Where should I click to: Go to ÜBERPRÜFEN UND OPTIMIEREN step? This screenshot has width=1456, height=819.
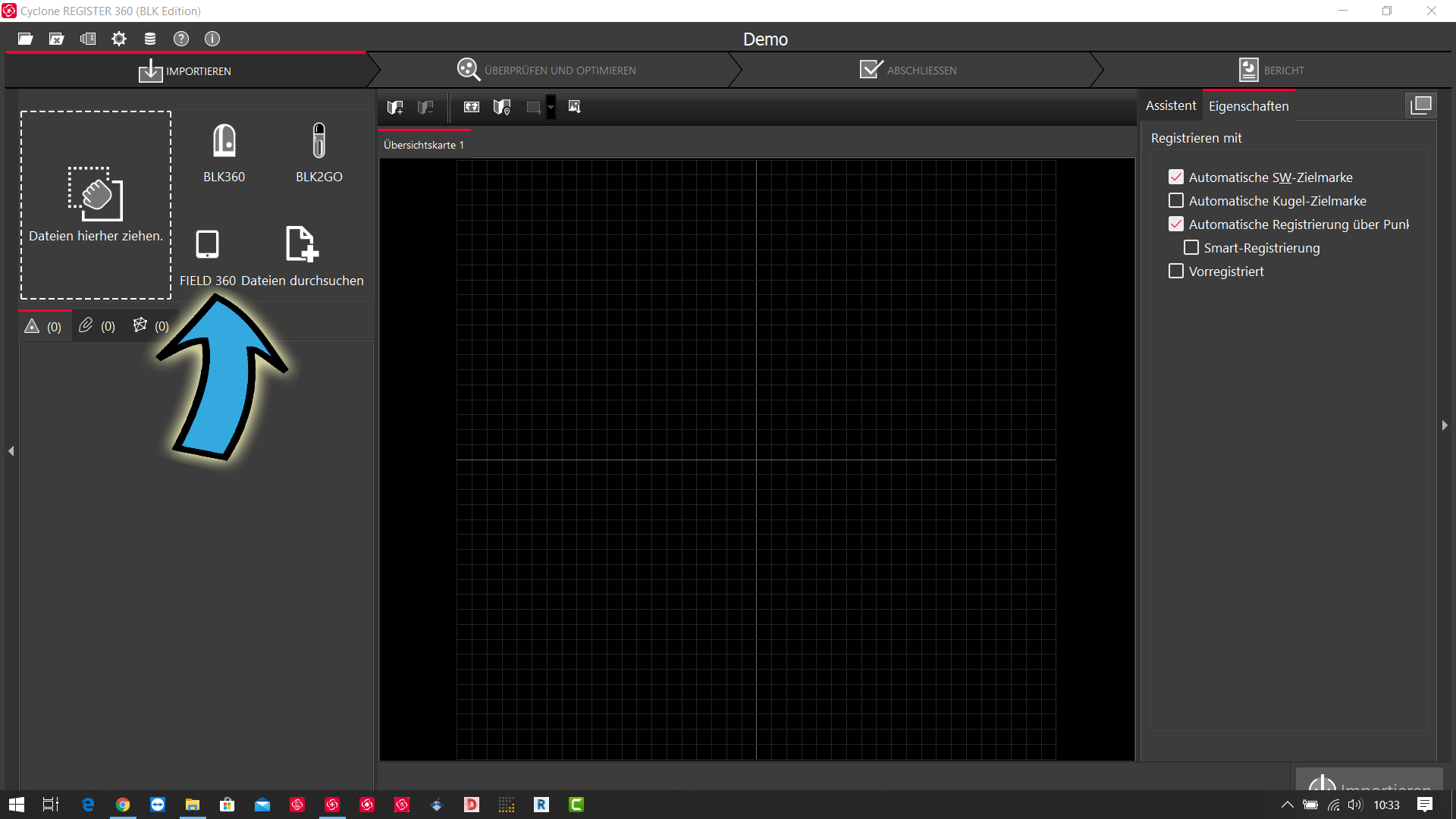(x=546, y=71)
